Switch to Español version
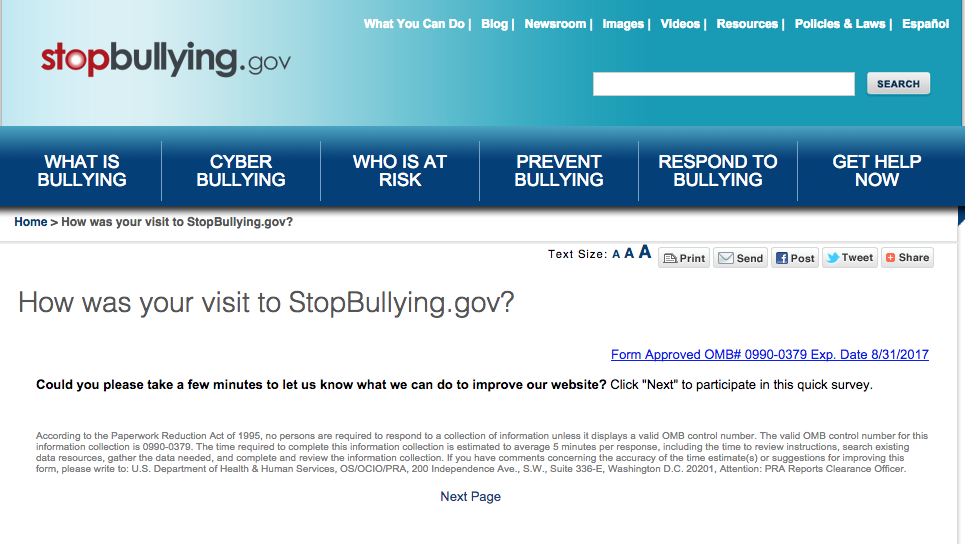Viewport: 965px width, 544px height. (926, 24)
